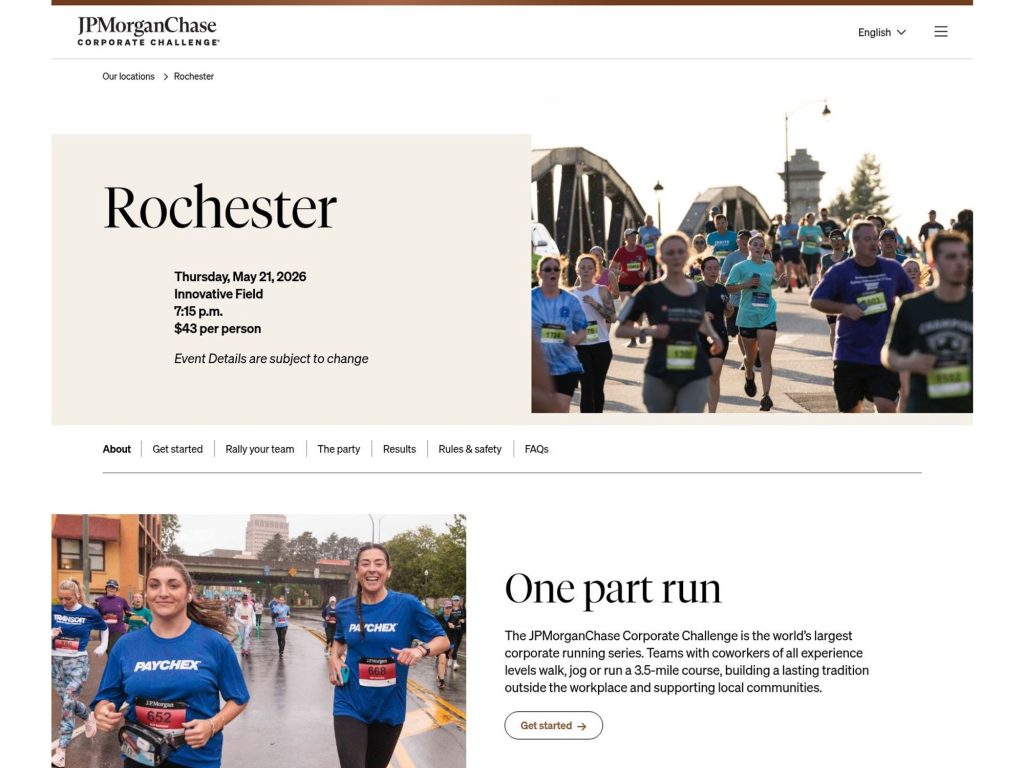Open the Results tab
Screen dimensions: 1024x768
(399, 449)
